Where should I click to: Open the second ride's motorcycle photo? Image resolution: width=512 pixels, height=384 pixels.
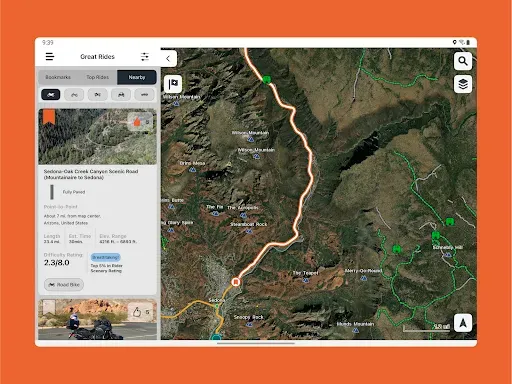(x=97, y=319)
